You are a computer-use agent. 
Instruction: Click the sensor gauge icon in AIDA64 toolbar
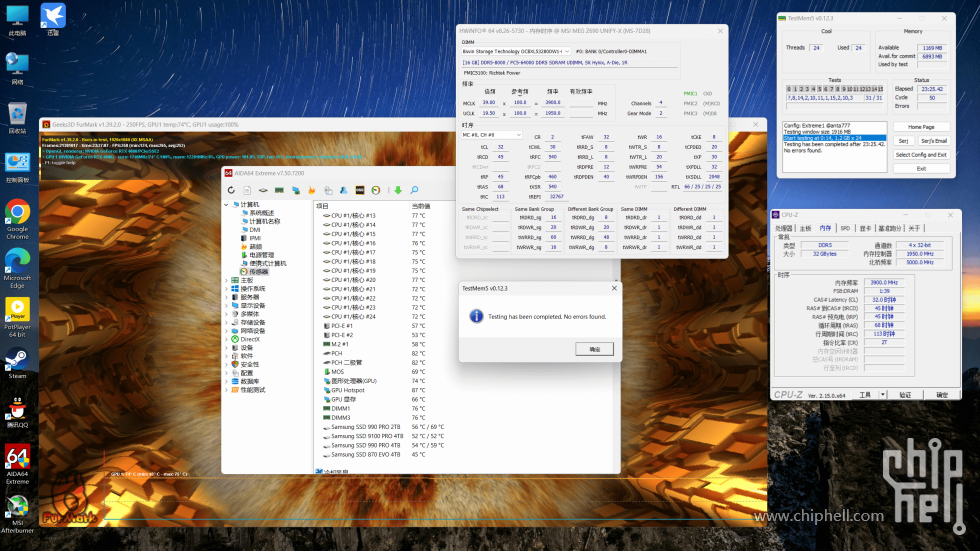376,190
